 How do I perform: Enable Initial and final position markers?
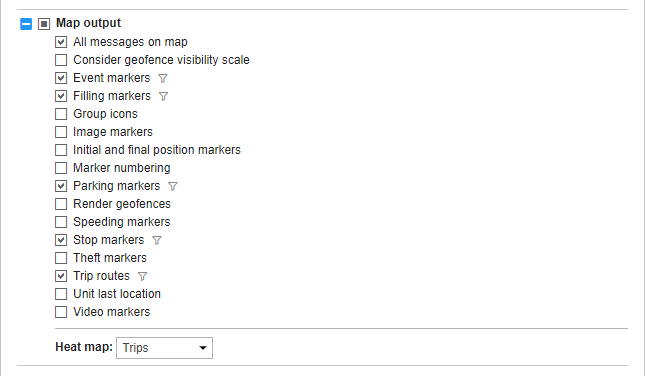click(x=61, y=150)
